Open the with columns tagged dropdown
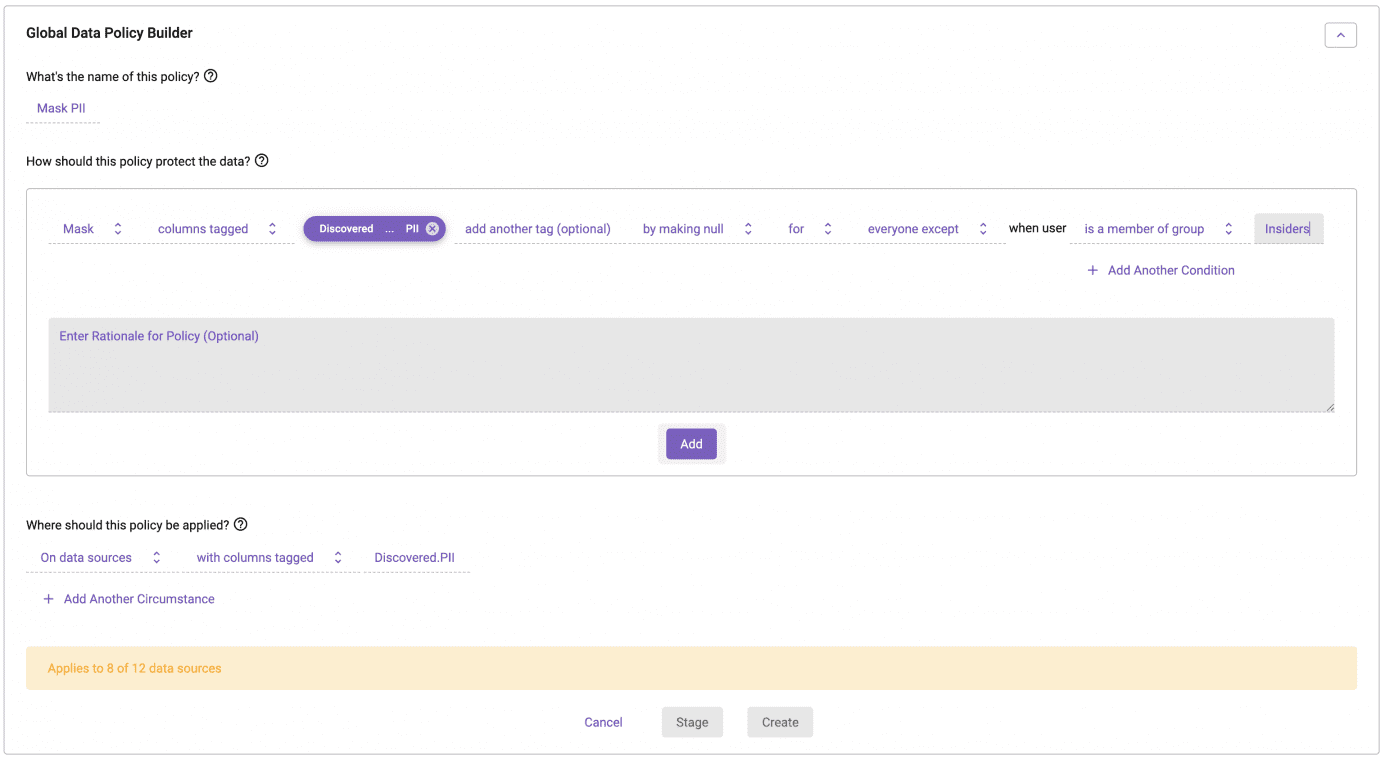The height and width of the screenshot is (760, 1385). coord(268,558)
